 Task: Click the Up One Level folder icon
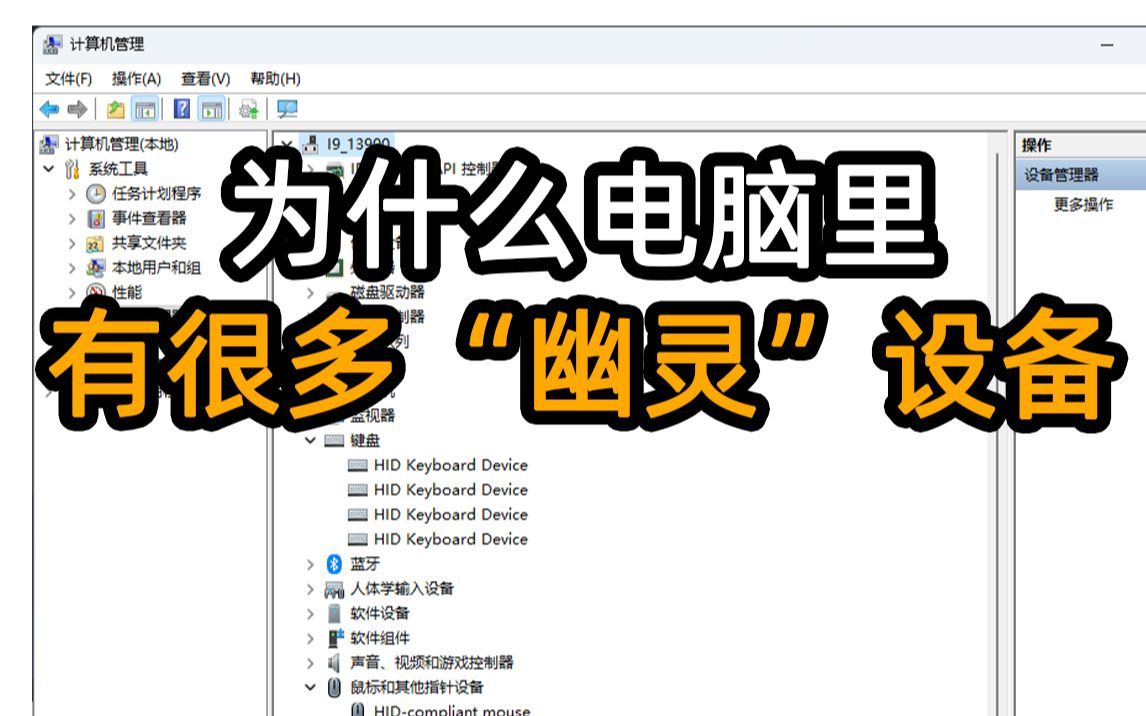click(x=116, y=109)
